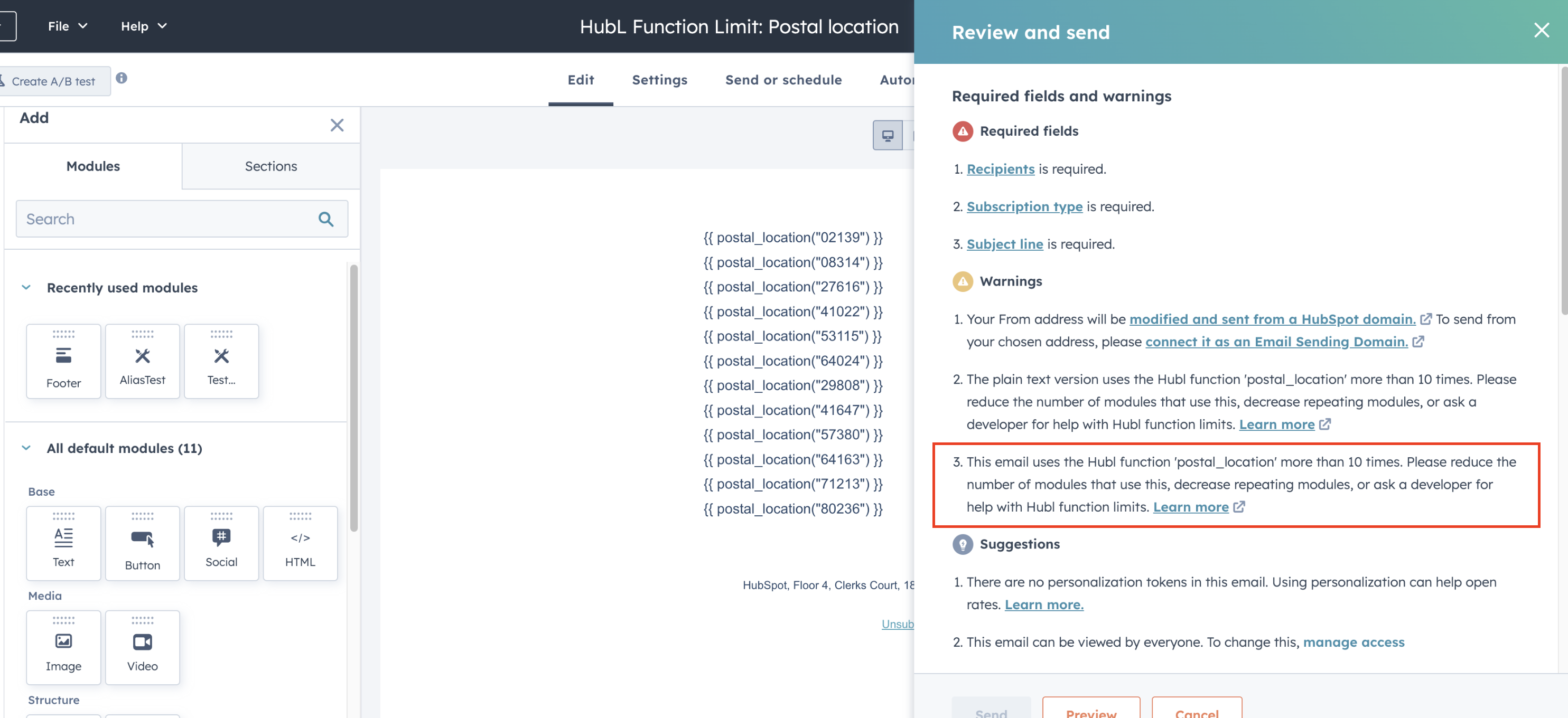Click the HubSpot footer address text
1568x718 pixels.
tap(828, 585)
